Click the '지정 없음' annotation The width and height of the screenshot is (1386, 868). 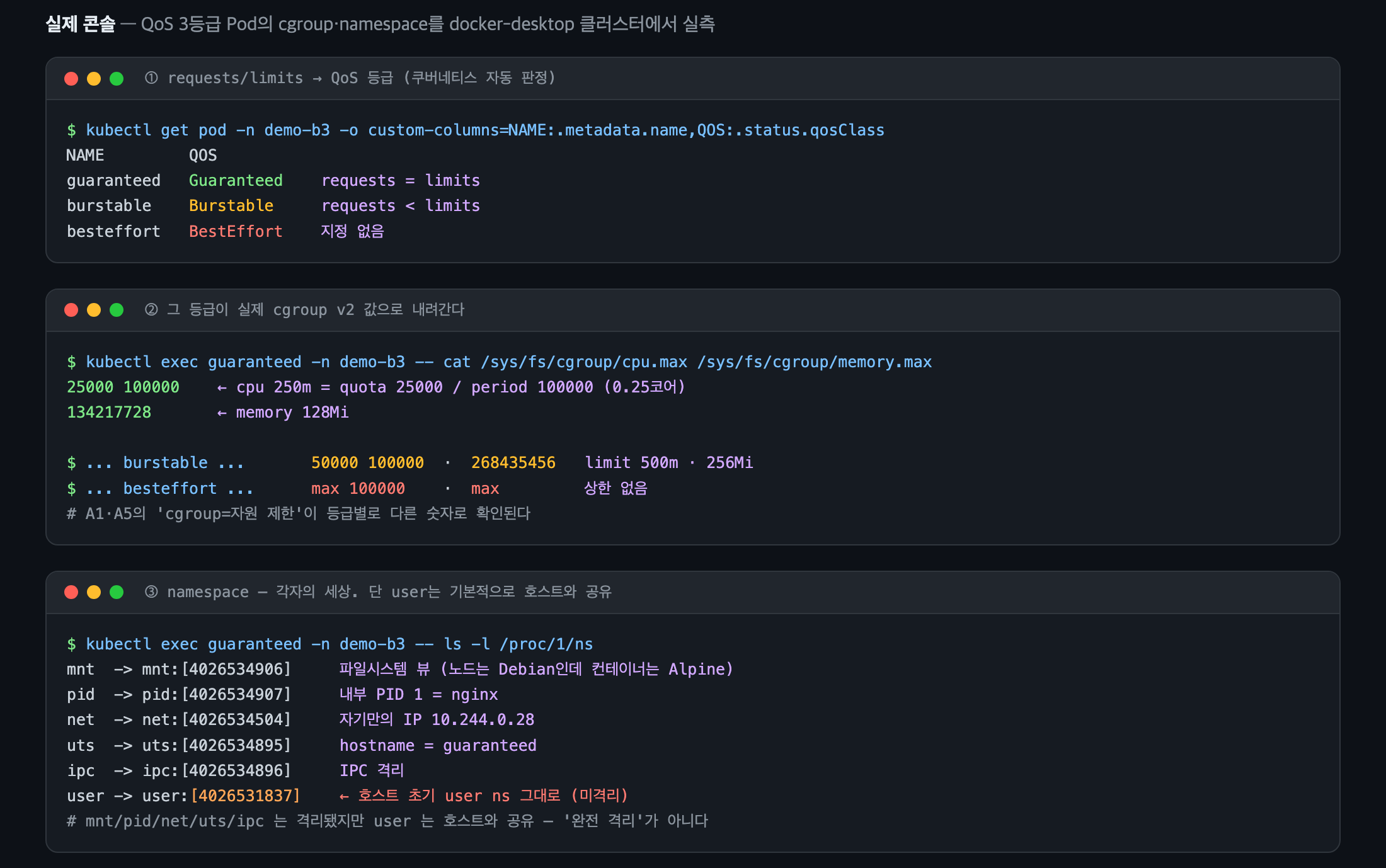click(353, 232)
